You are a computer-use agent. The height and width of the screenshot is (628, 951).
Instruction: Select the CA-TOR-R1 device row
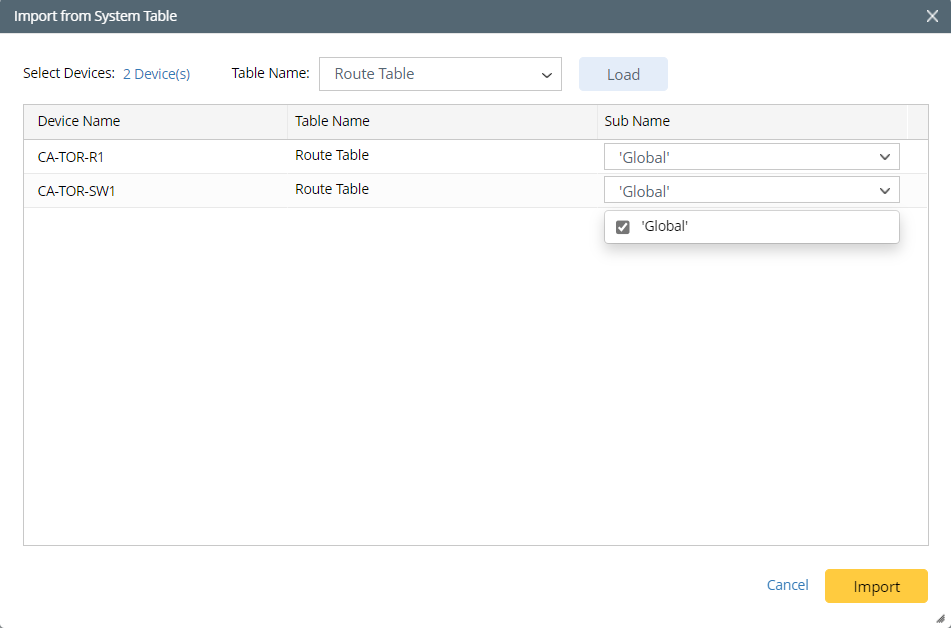pyautogui.click(x=71, y=157)
